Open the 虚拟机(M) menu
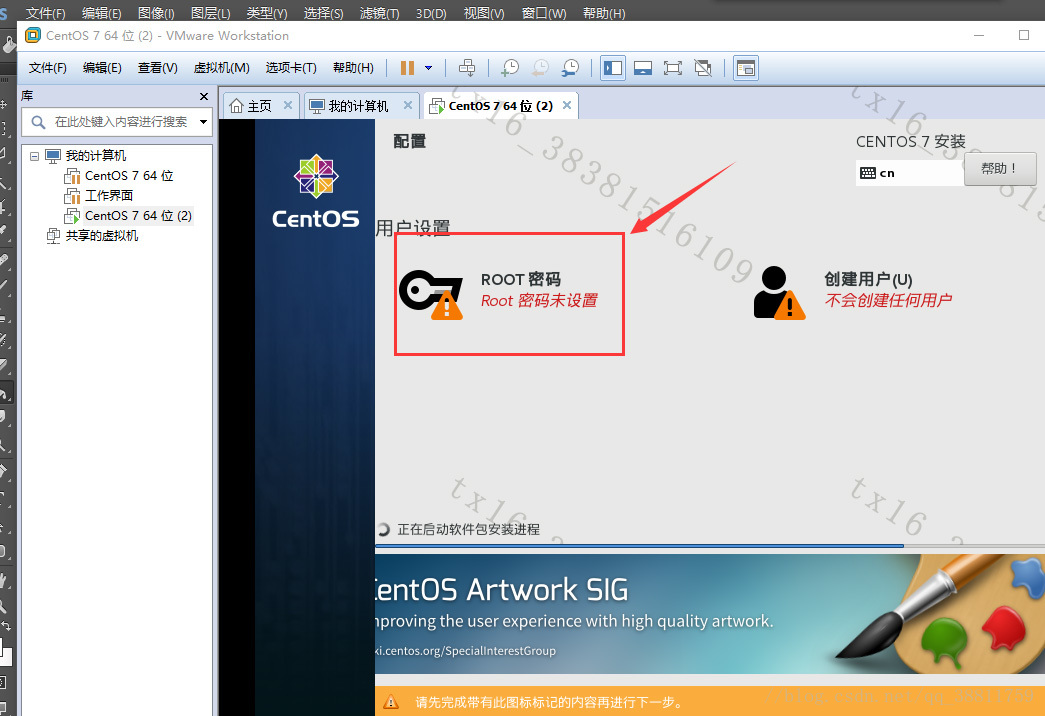The height and width of the screenshot is (716, 1045). click(x=221, y=68)
